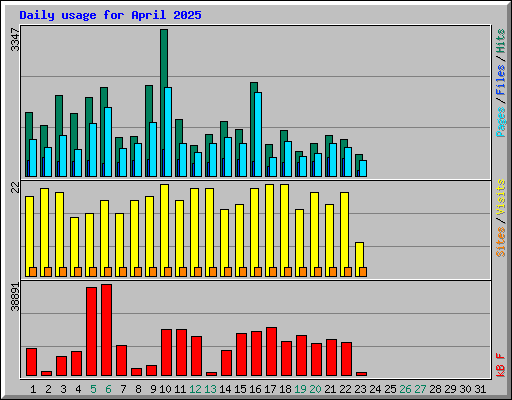
Task: Click the green weekend day 5 label
Action: pyautogui.click(x=93, y=389)
